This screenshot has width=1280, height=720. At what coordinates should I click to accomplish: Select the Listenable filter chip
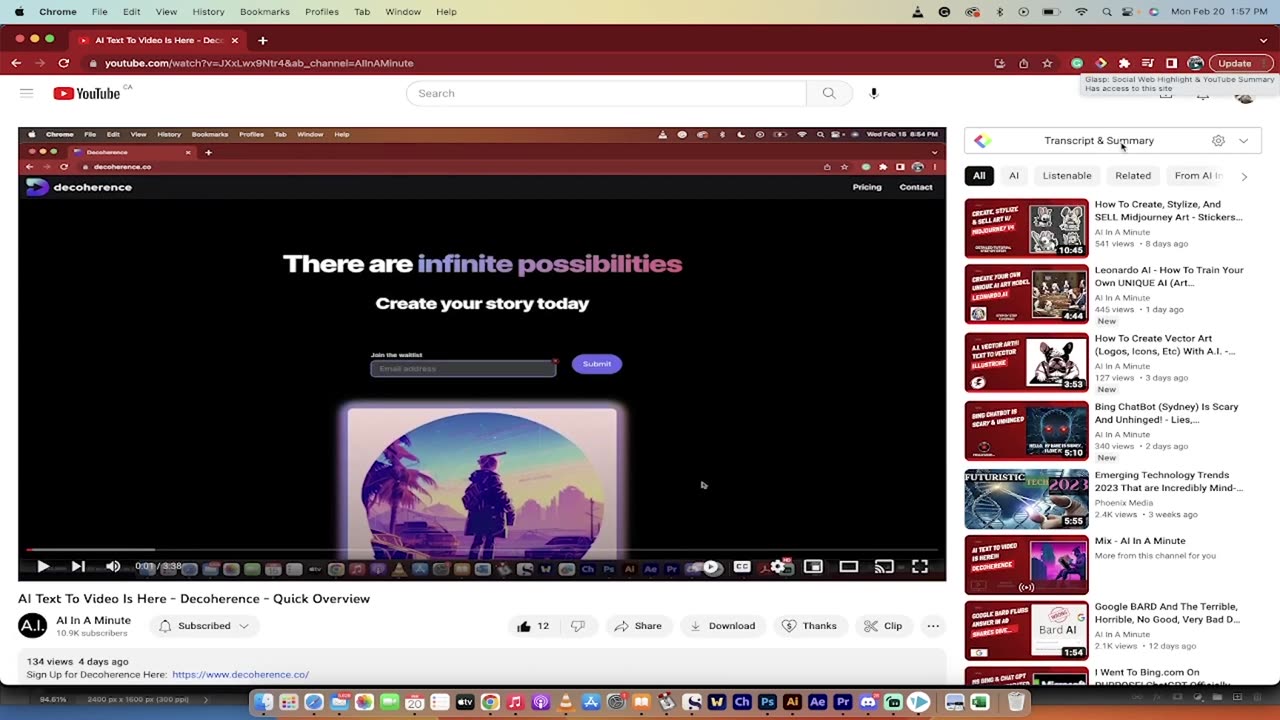[1067, 176]
